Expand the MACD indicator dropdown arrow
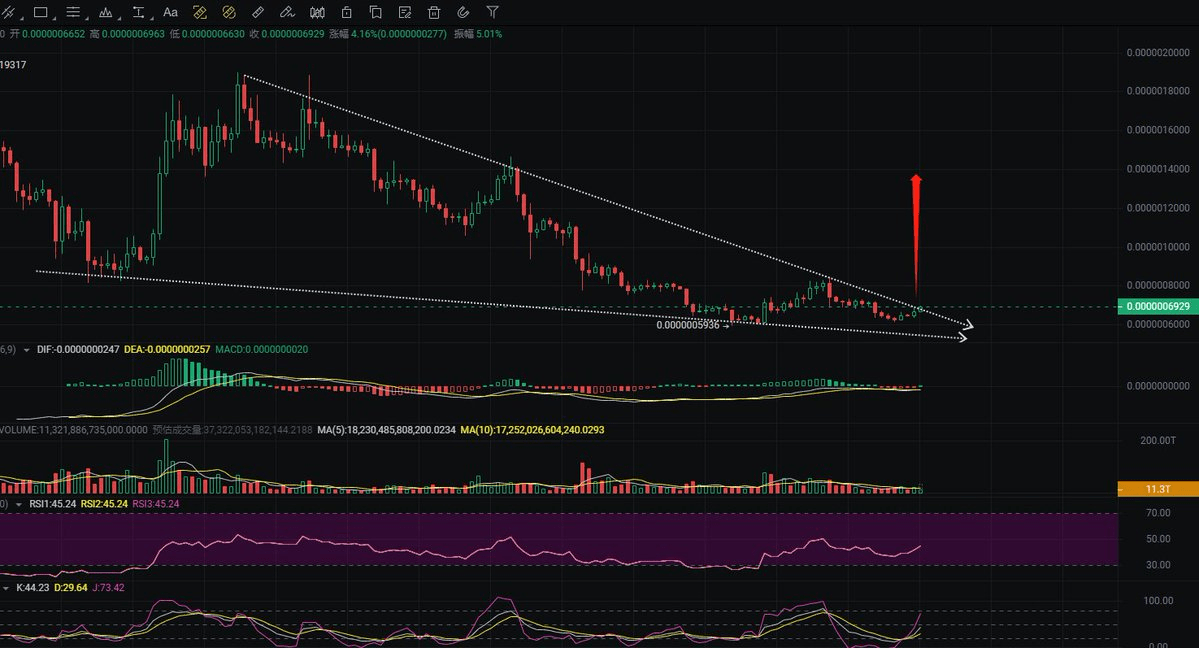1199x648 pixels. (x=27, y=350)
